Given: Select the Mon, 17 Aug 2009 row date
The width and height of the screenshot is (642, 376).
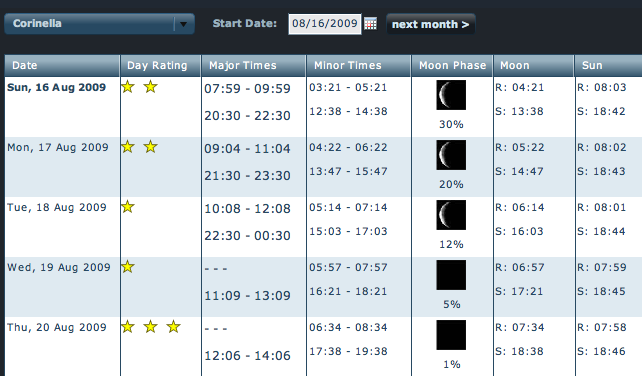Looking at the screenshot, I should click(x=58, y=147).
